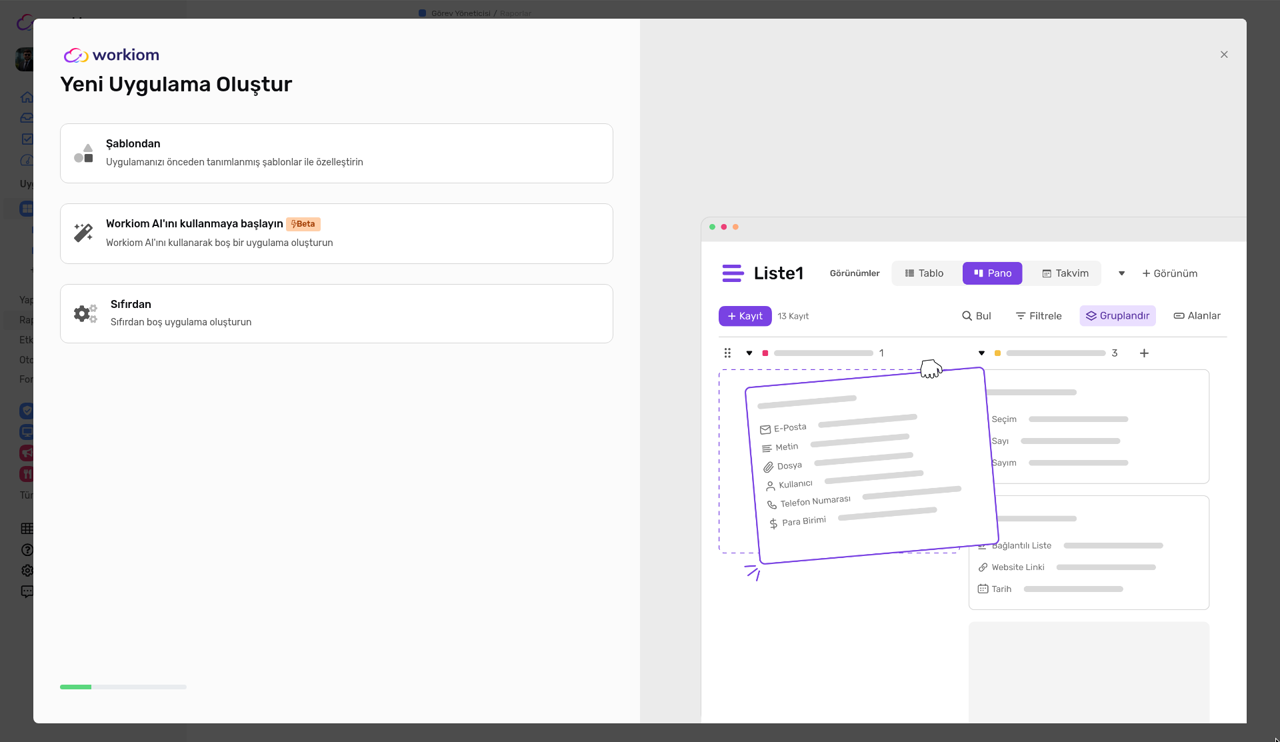Click table grid icon in background sidebar
Viewport: 1280px width, 742px height.
click(27, 528)
